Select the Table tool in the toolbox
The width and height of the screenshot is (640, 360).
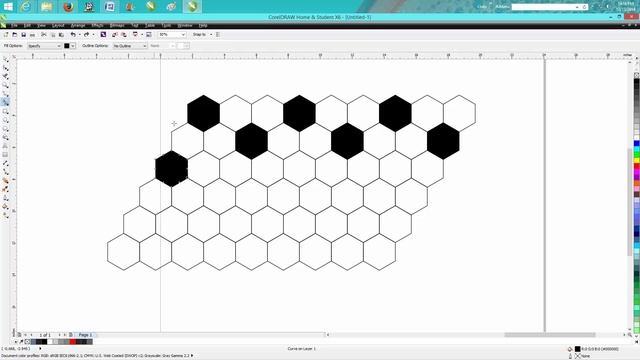(x=5, y=155)
